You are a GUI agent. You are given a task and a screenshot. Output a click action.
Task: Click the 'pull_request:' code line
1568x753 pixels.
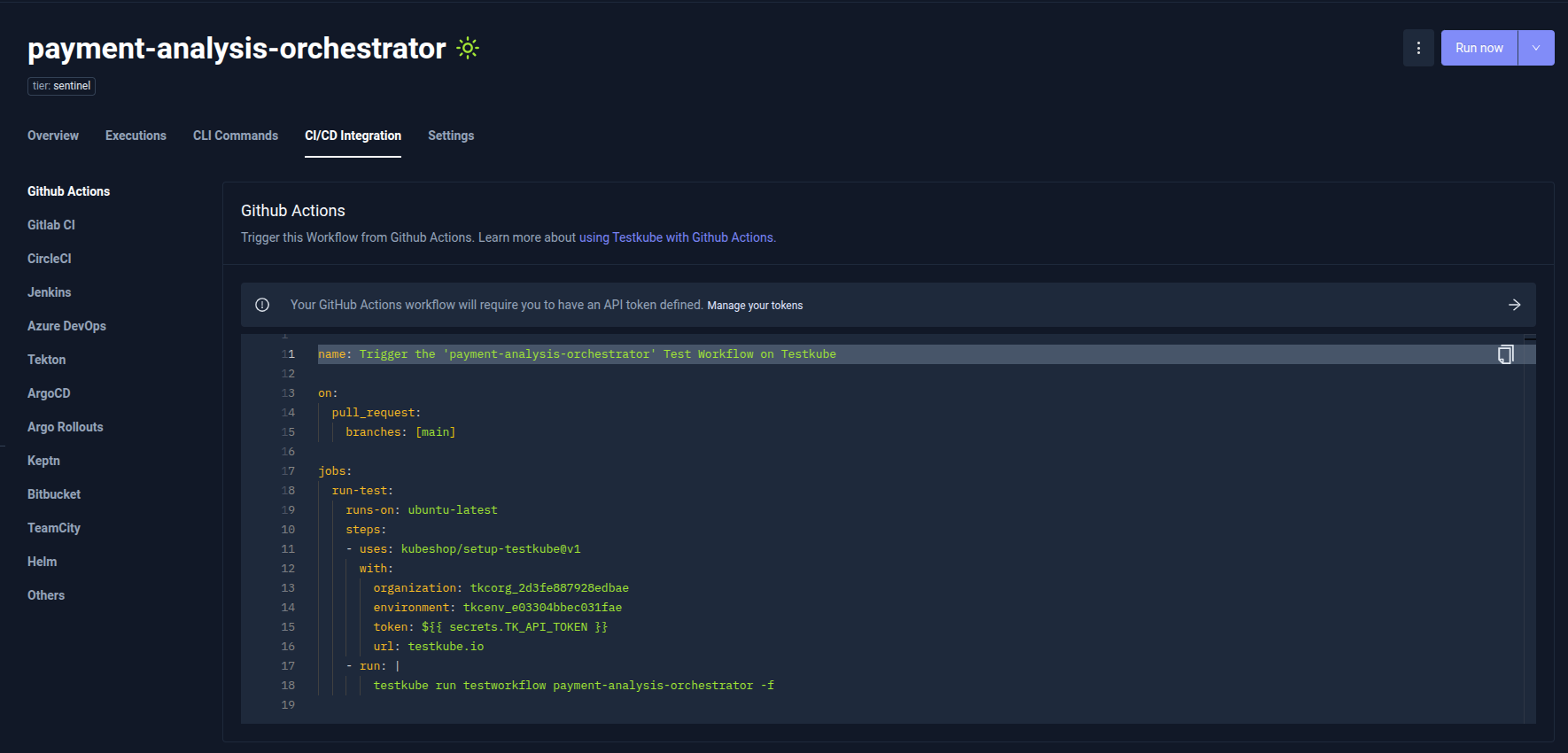376,413
